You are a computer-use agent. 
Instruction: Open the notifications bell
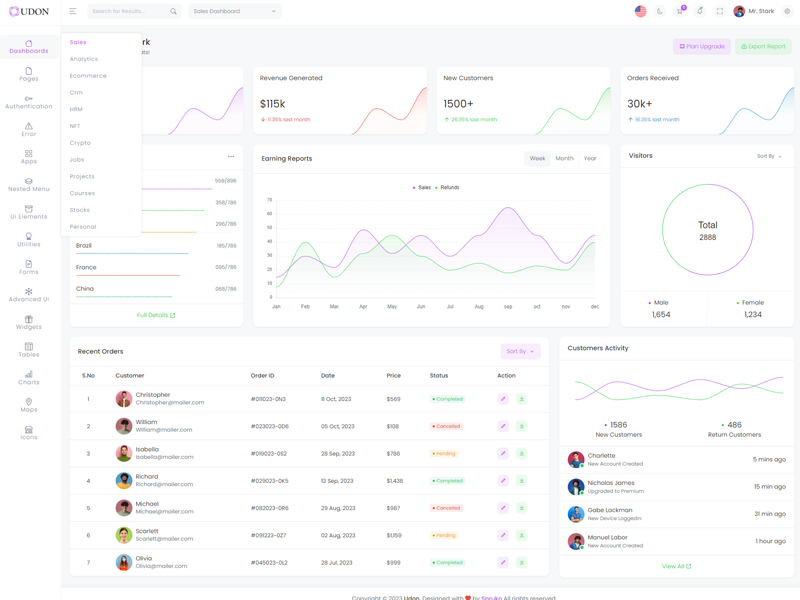[700, 11]
